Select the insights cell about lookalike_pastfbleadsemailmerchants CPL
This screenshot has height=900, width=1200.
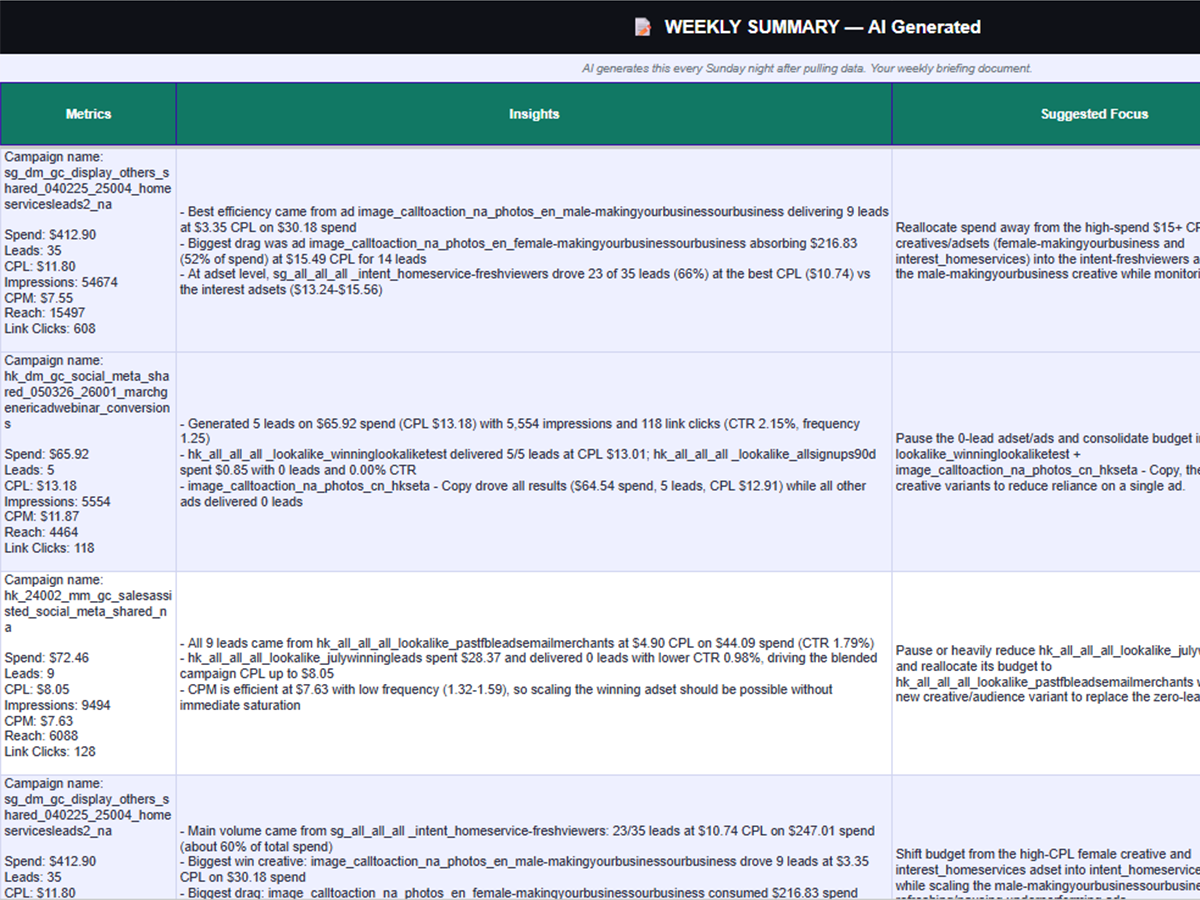pyautogui.click(x=533, y=670)
